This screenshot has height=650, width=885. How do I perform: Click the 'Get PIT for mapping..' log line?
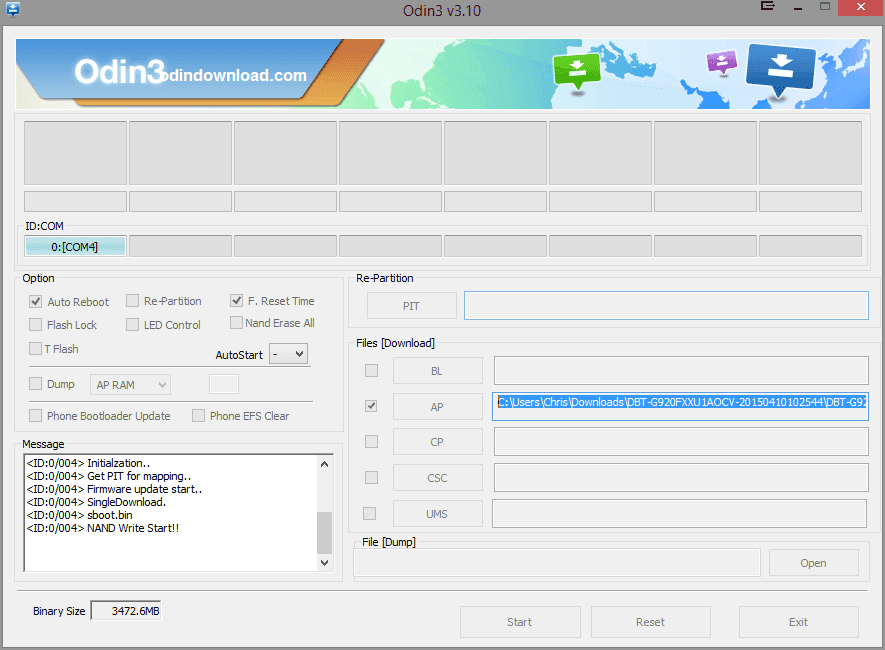click(108, 476)
